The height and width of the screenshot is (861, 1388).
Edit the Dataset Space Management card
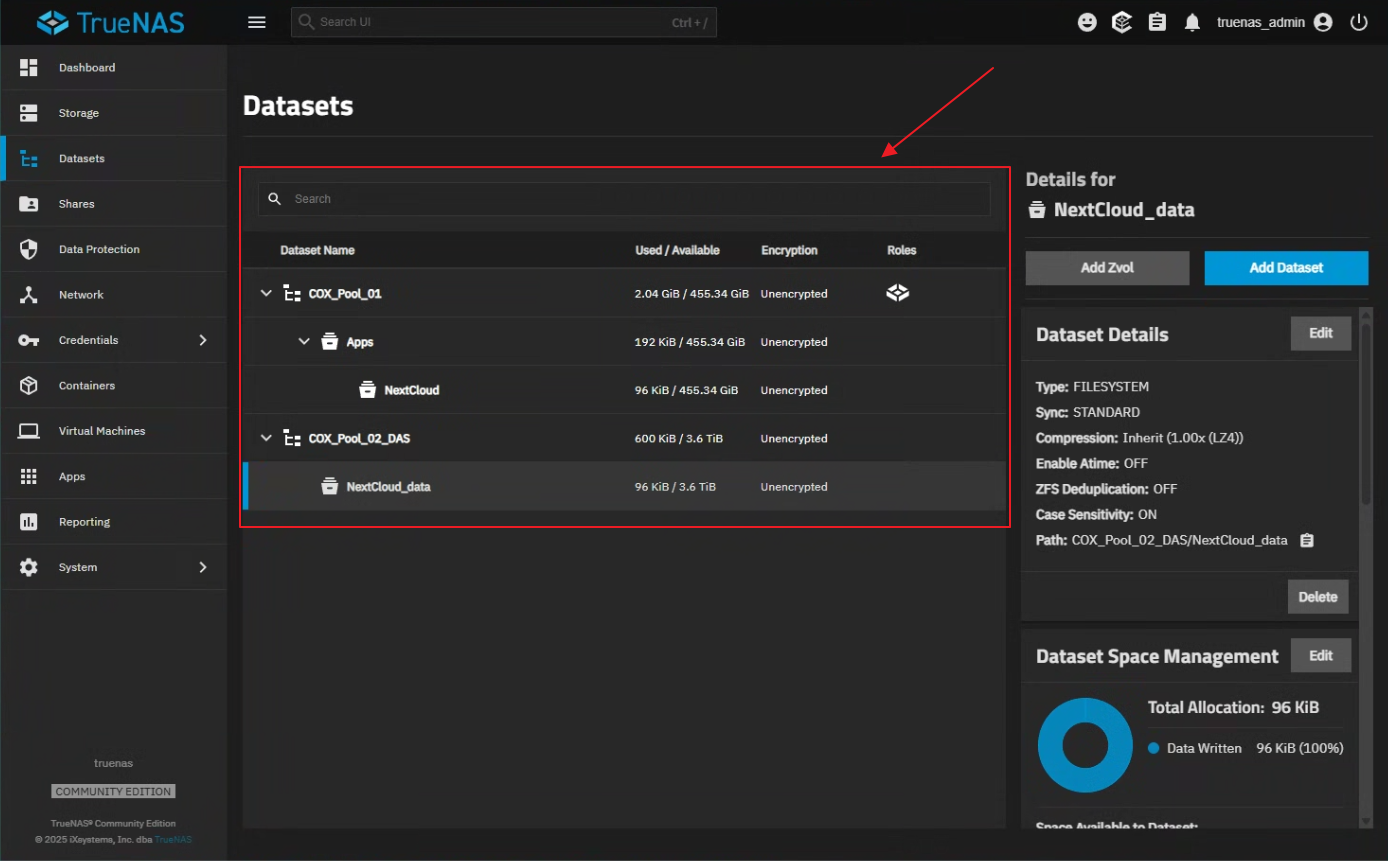(1321, 656)
